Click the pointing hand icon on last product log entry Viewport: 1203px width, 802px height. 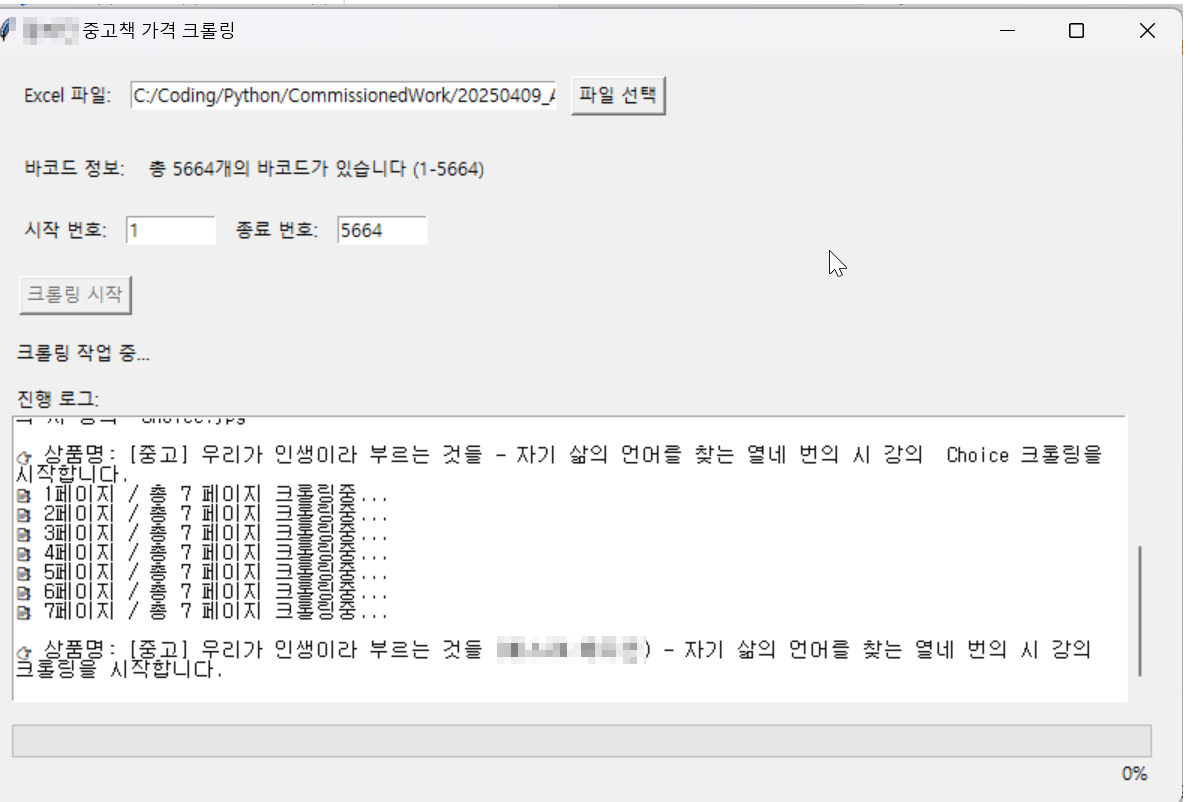24,652
